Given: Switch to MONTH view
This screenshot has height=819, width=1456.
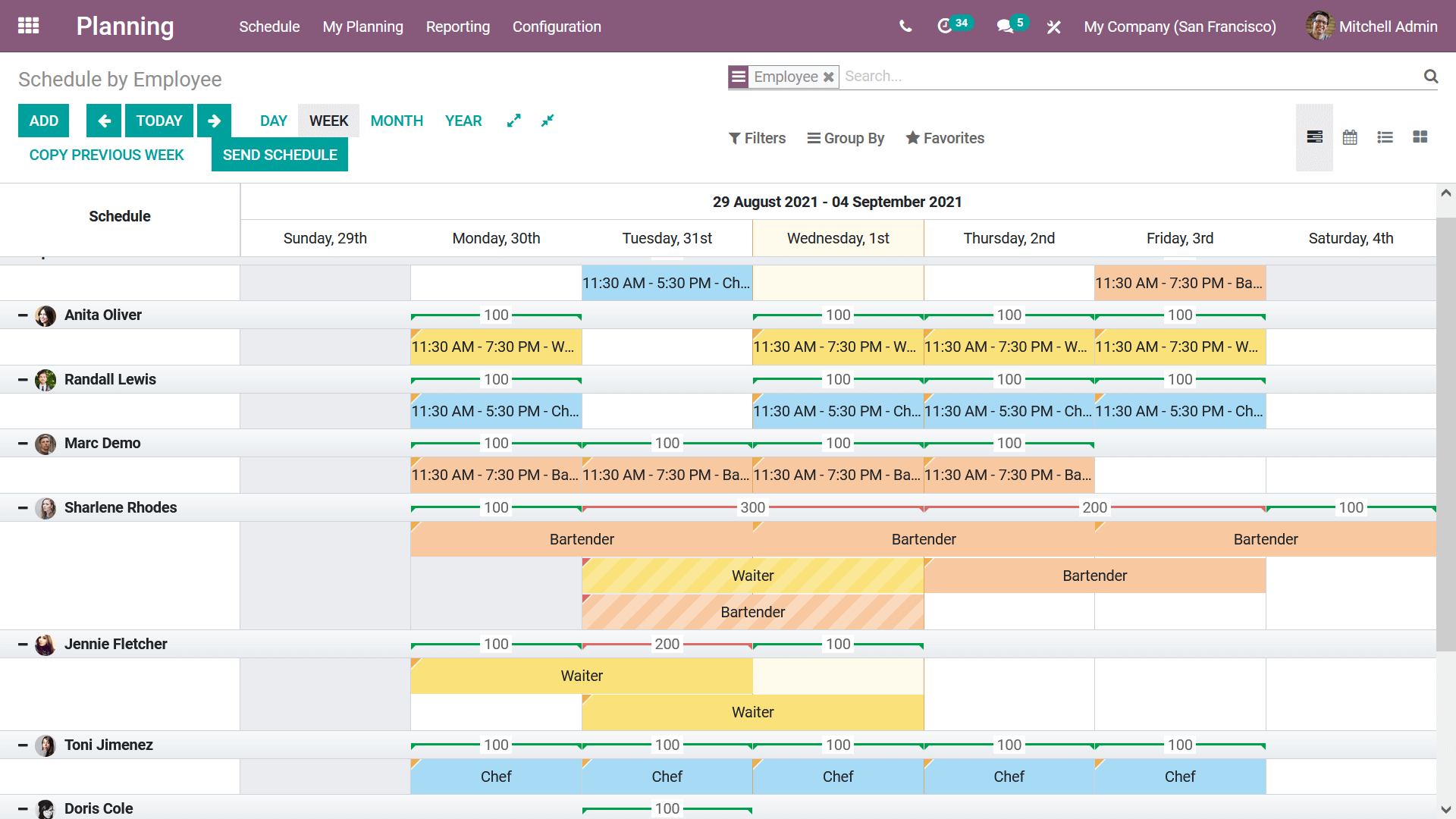Looking at the screenshot, I should pyautogui.click(x=397, y=121).
